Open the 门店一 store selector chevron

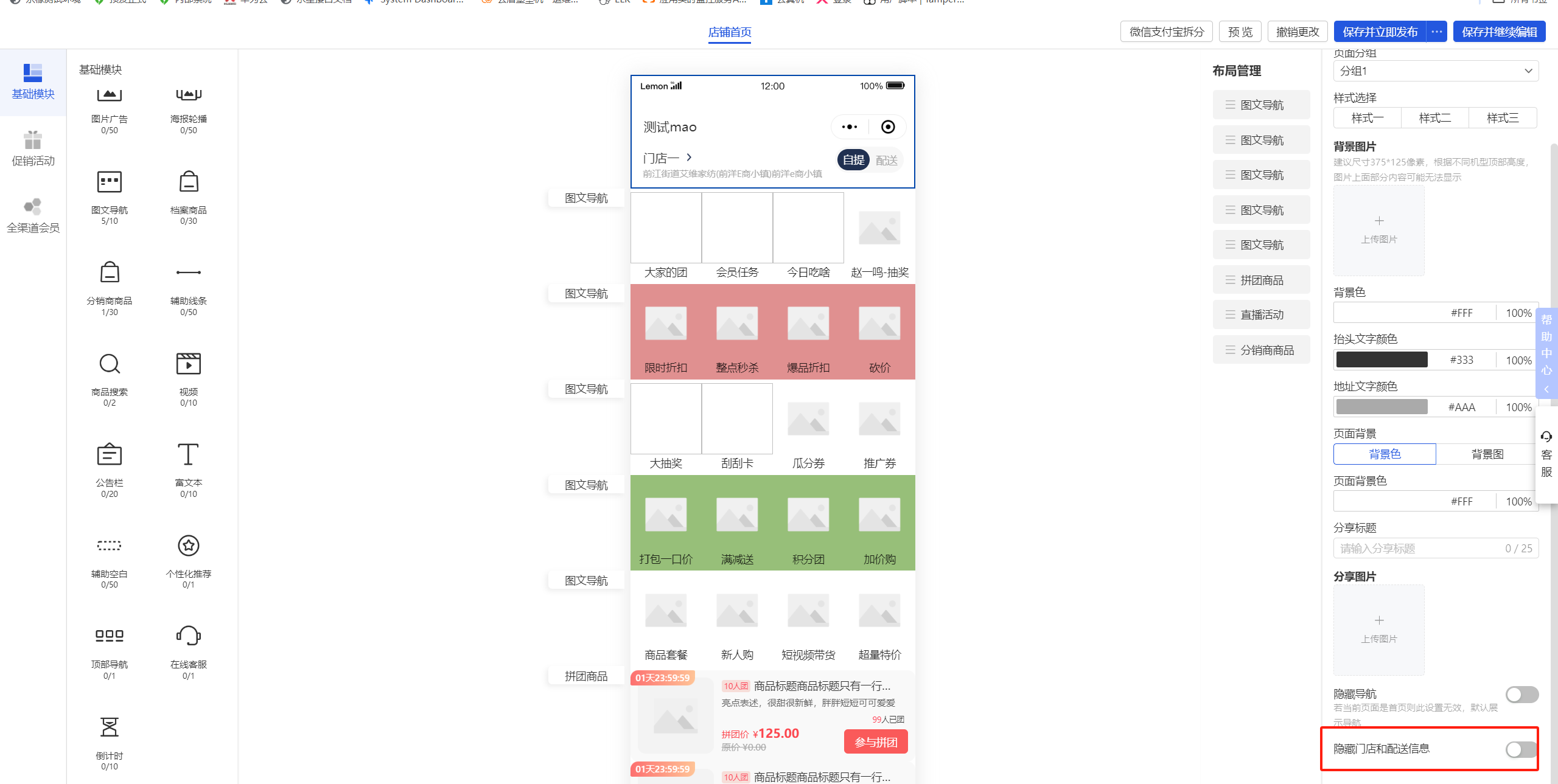(x=690, y=158)
